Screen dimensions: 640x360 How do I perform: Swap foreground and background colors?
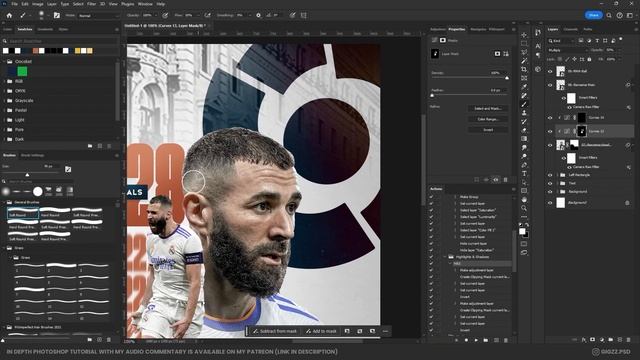click(x=527, y=225)
